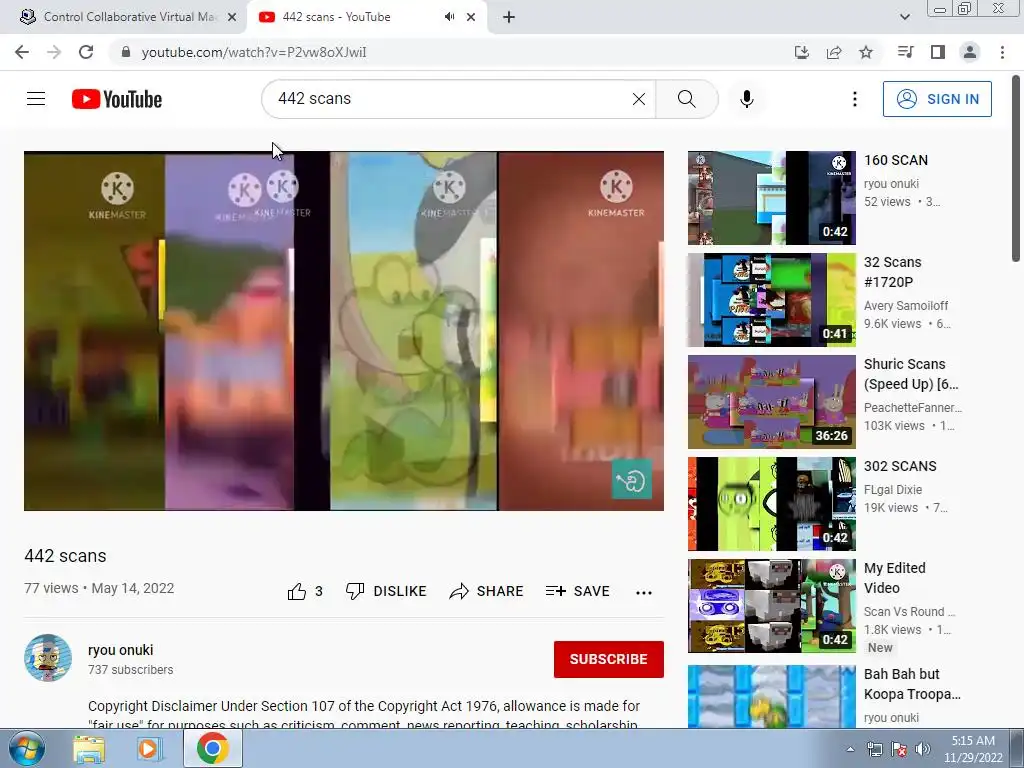
Task: Clear the search box with the X
Action: click(x=639, y=99)
